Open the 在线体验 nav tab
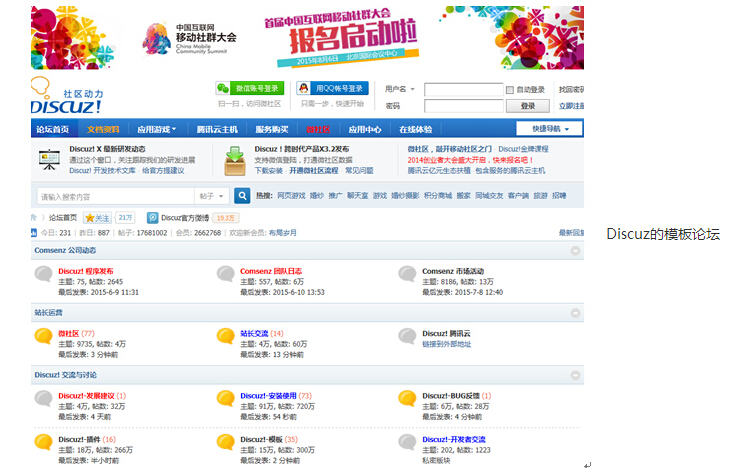Image resolution: width=736 pixels, height=468 pixels. (415, 129)
